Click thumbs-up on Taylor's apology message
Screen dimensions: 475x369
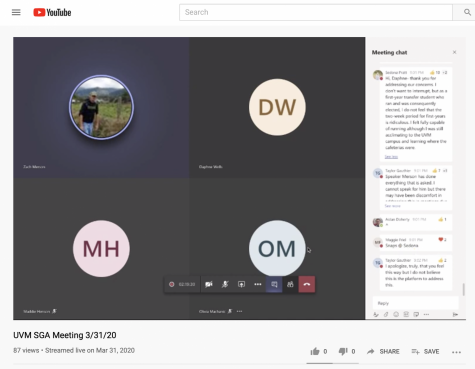[441, 260]
